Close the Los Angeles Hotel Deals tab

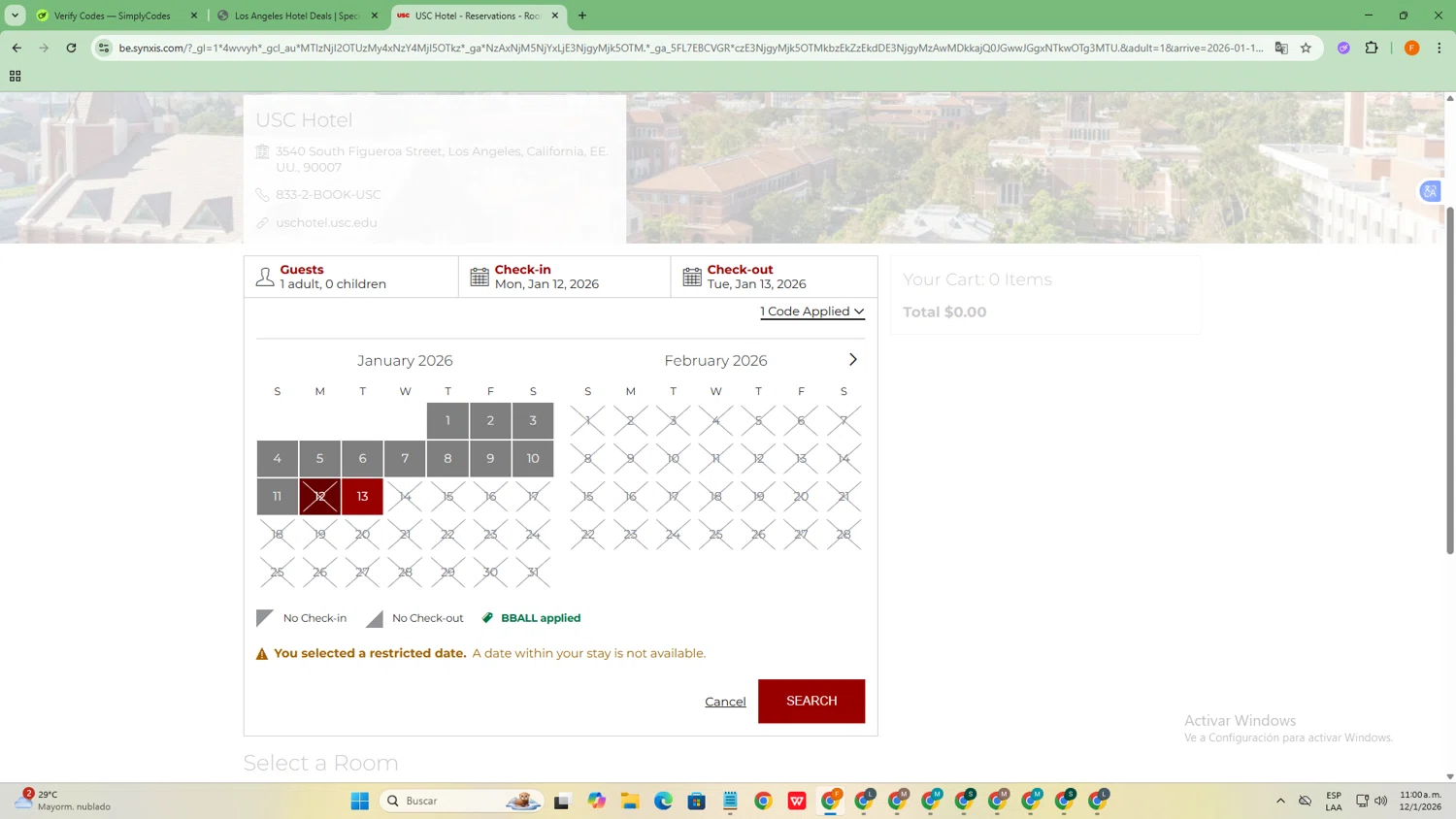tap(375, 16)
